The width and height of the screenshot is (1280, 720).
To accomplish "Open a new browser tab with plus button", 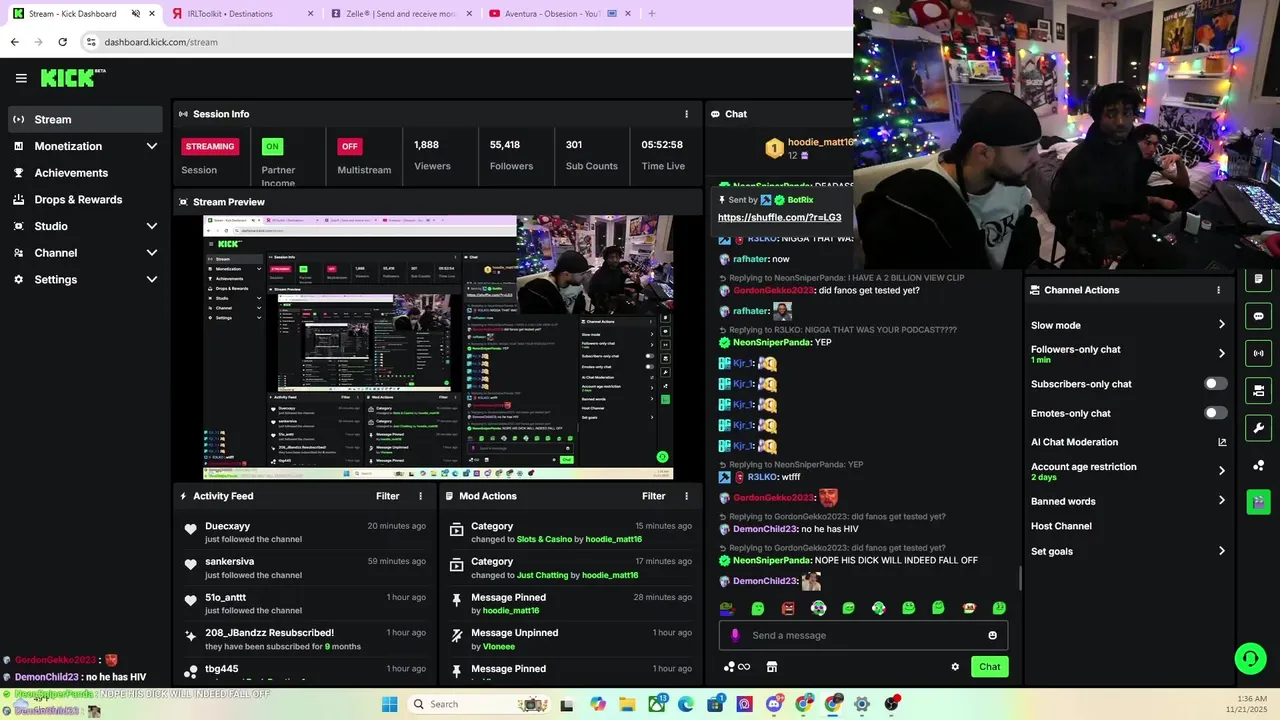I will [651, 14].
